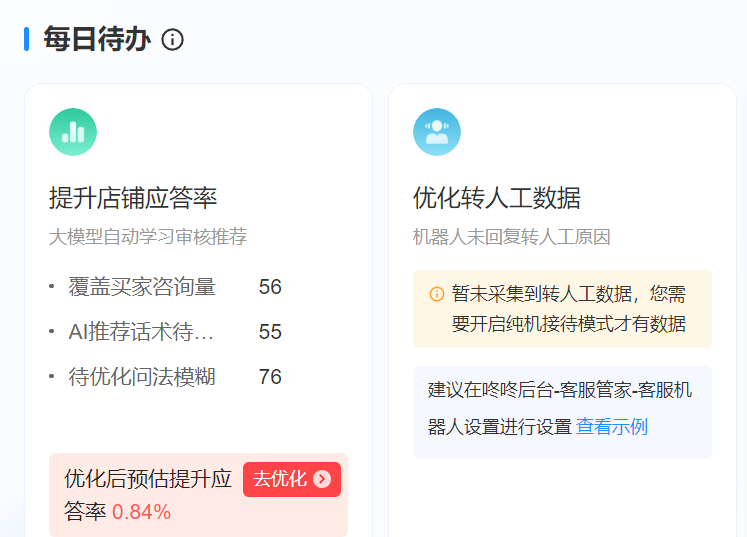Click the 优化转人工数据 card title
Image resolution: width=747 pixels, height=537 pixels.
(x=497, y=198)
